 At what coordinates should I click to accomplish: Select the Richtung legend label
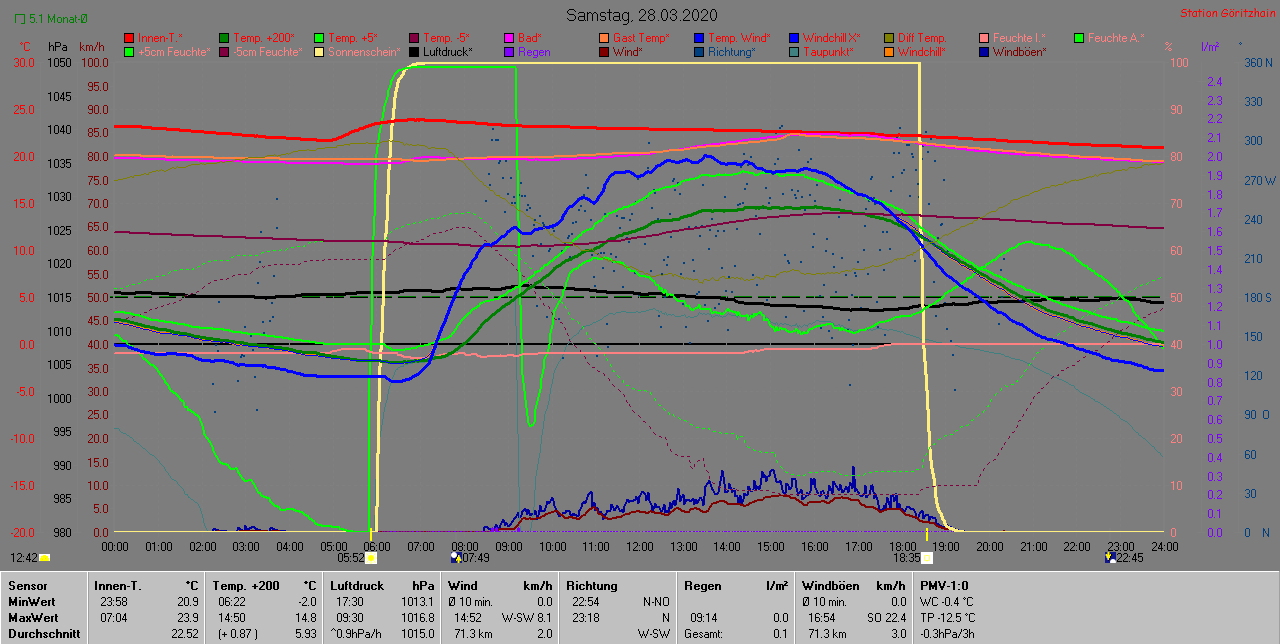[731, 52]
